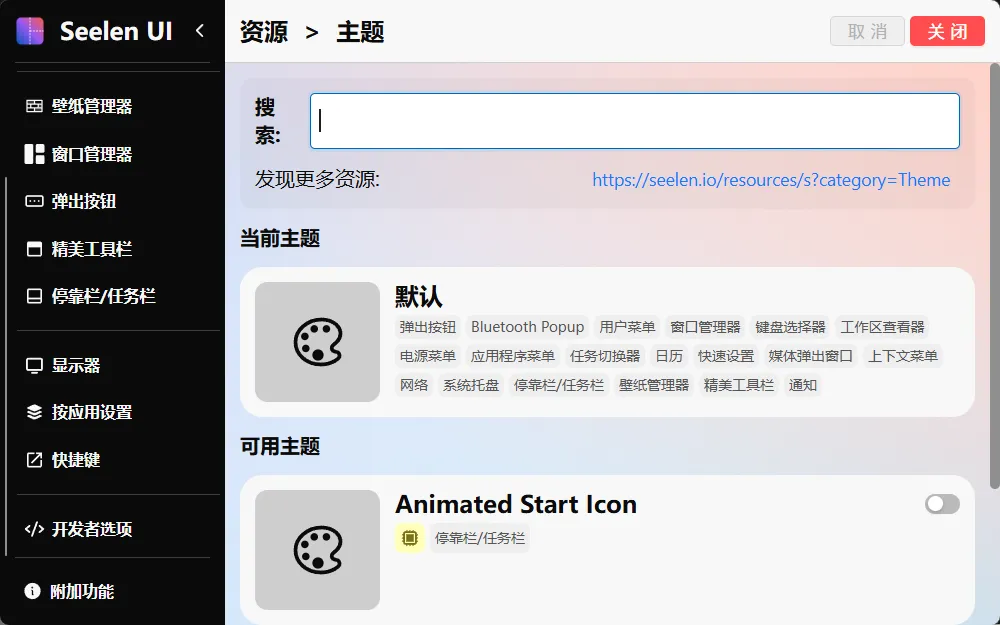Click the 显示器 monitor icon
This screenshot has width=1000, height=625.
tap(34, 365)
